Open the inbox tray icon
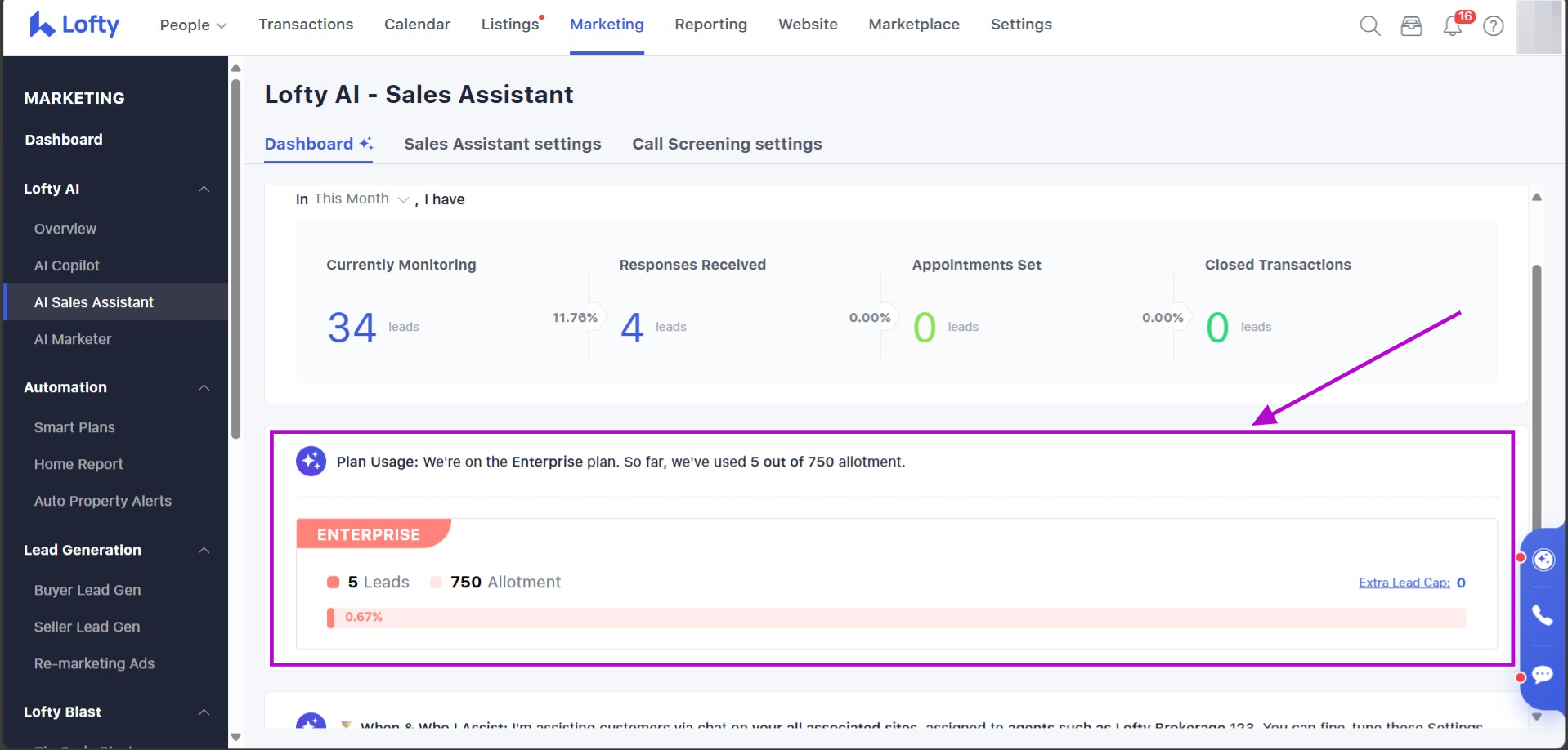The image size is (1568, 750). click(1411, 26)
